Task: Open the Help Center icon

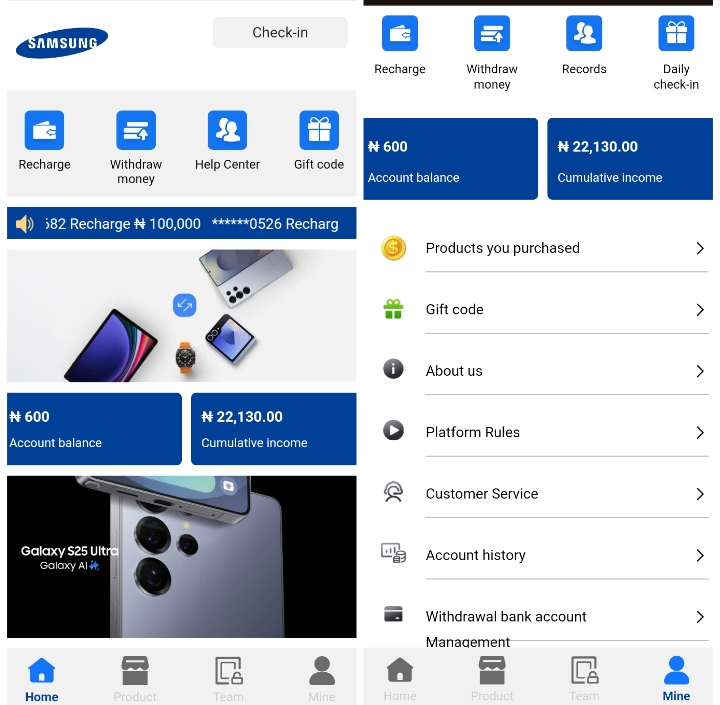Action: click(x=227, y=130)
